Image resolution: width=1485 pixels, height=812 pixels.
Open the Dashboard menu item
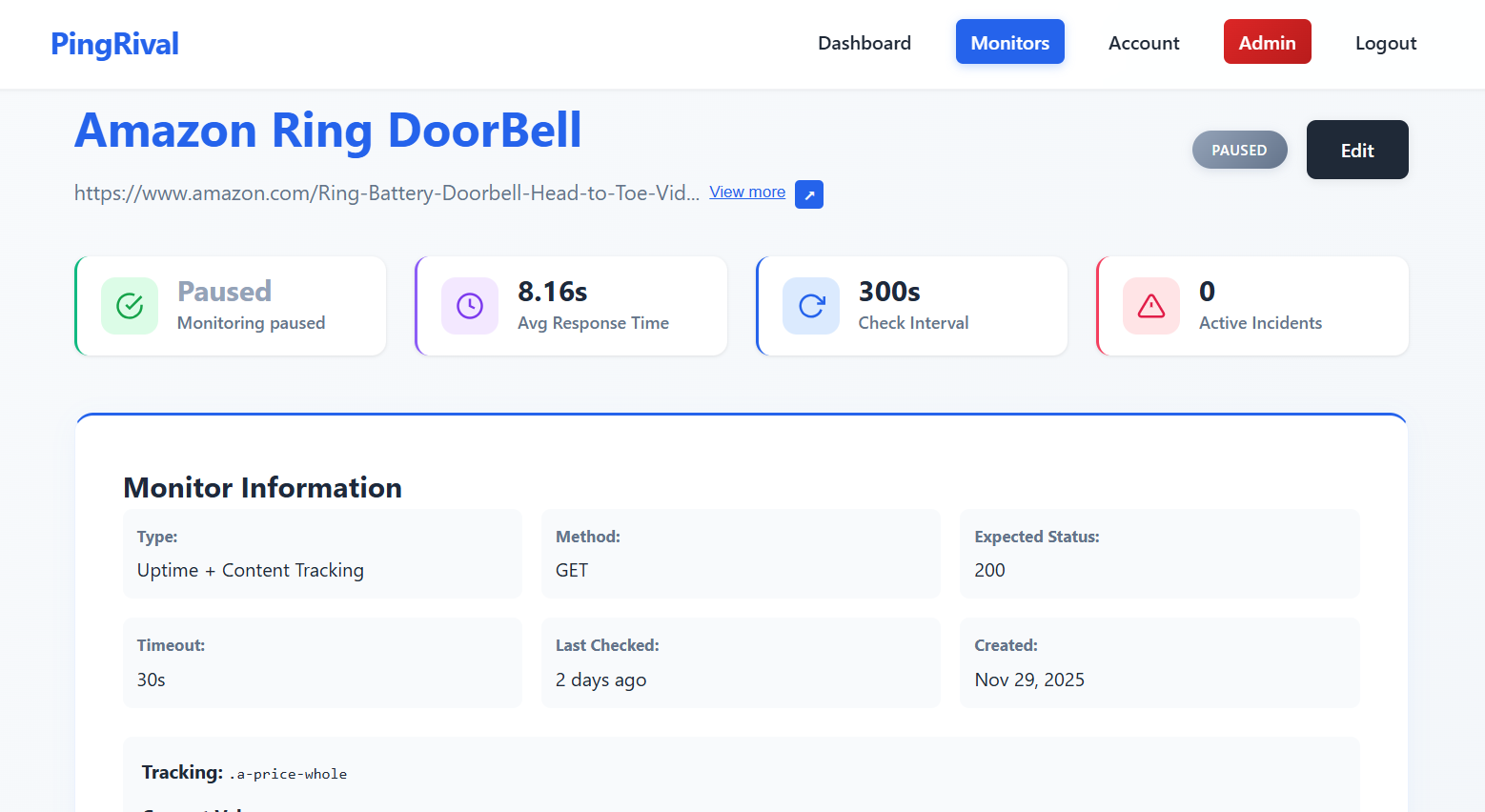click(864, 42)
